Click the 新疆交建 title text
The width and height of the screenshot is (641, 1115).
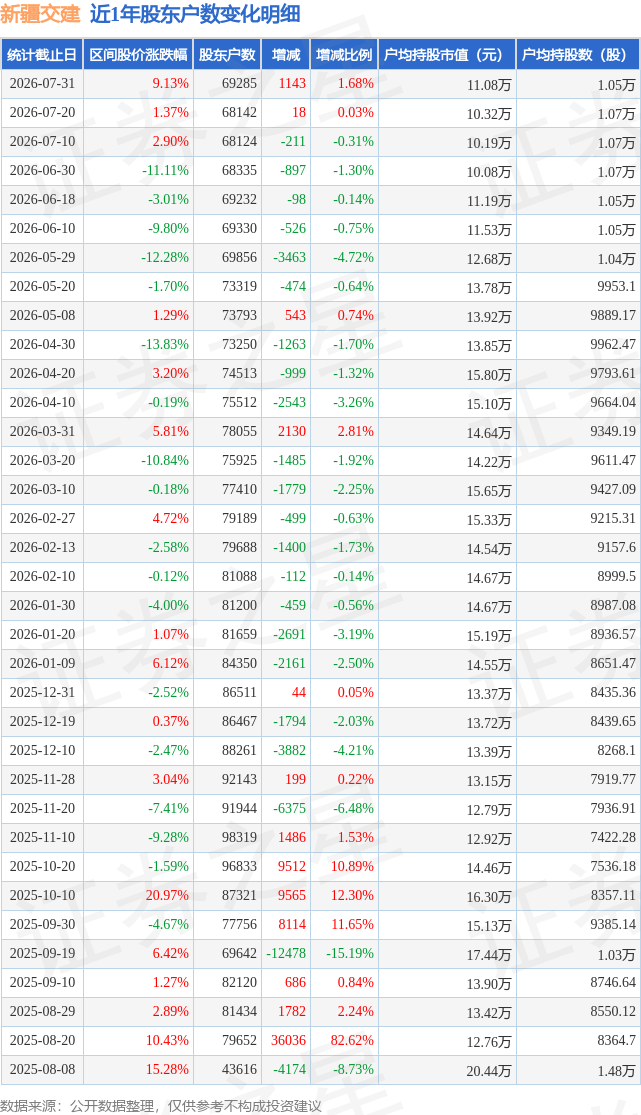(41, 14)
